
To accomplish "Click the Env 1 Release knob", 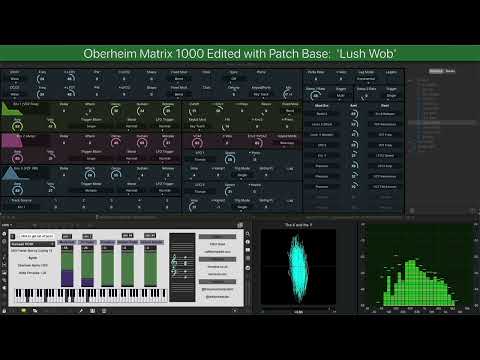I will pyautogui.click(x=168, y=110).
